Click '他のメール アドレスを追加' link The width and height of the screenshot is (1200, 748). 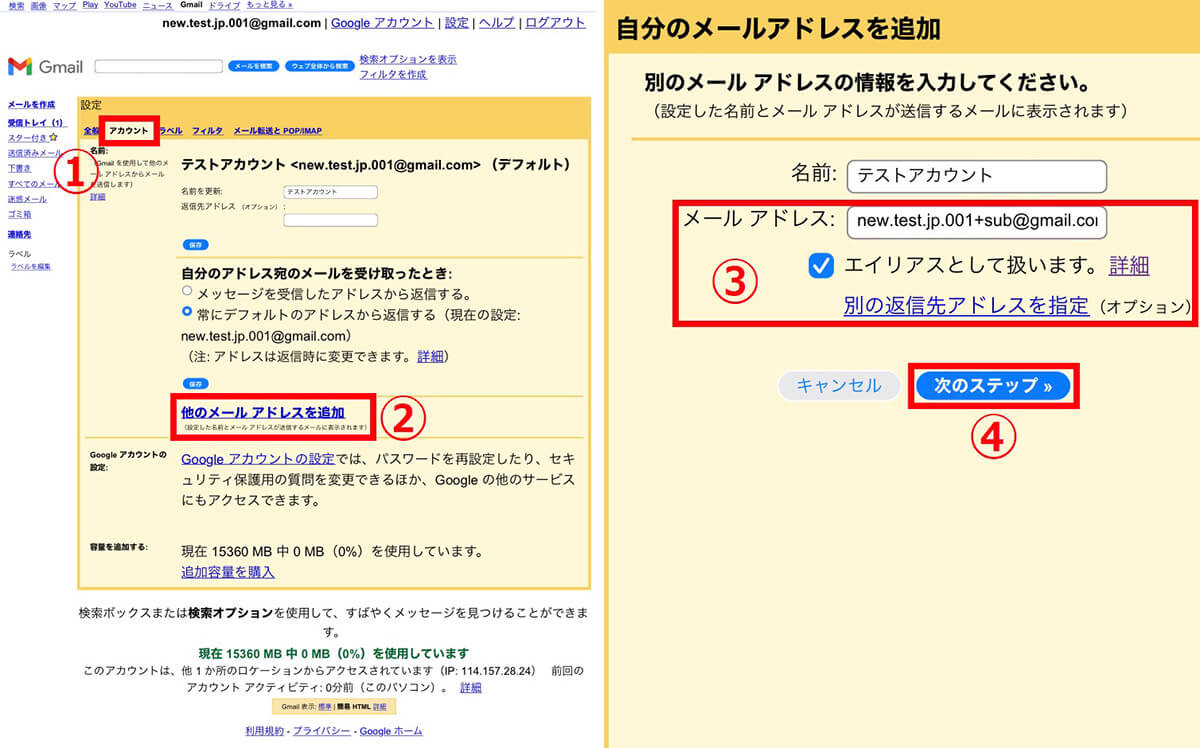click(x=262, y=412)
